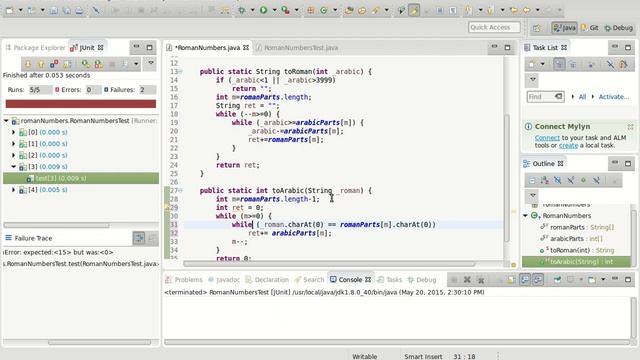This screenshot has height=360, width=640.
Task: Click Rerun Test icon in JUnit
Action: [85, 64]
